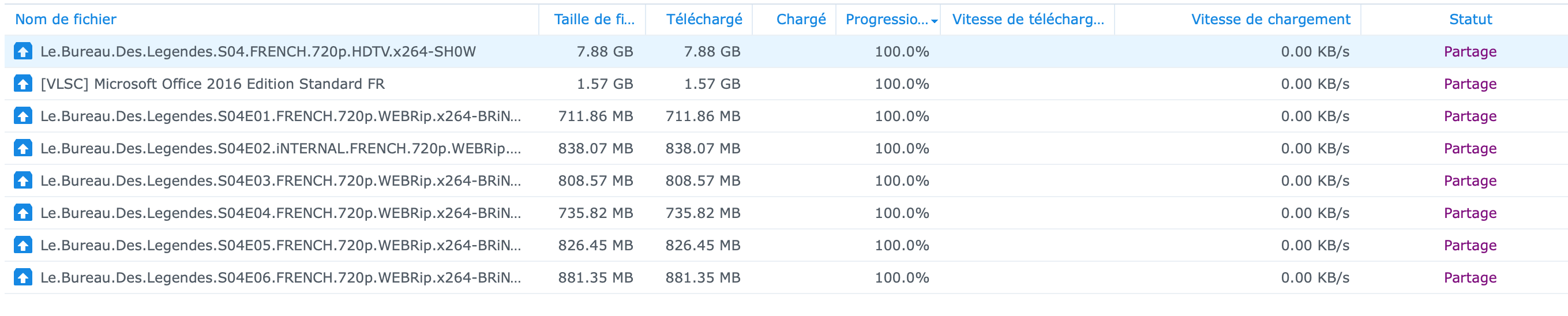
Task: Click Partage status on the S04E06 row
Action: click(1469, 277)
